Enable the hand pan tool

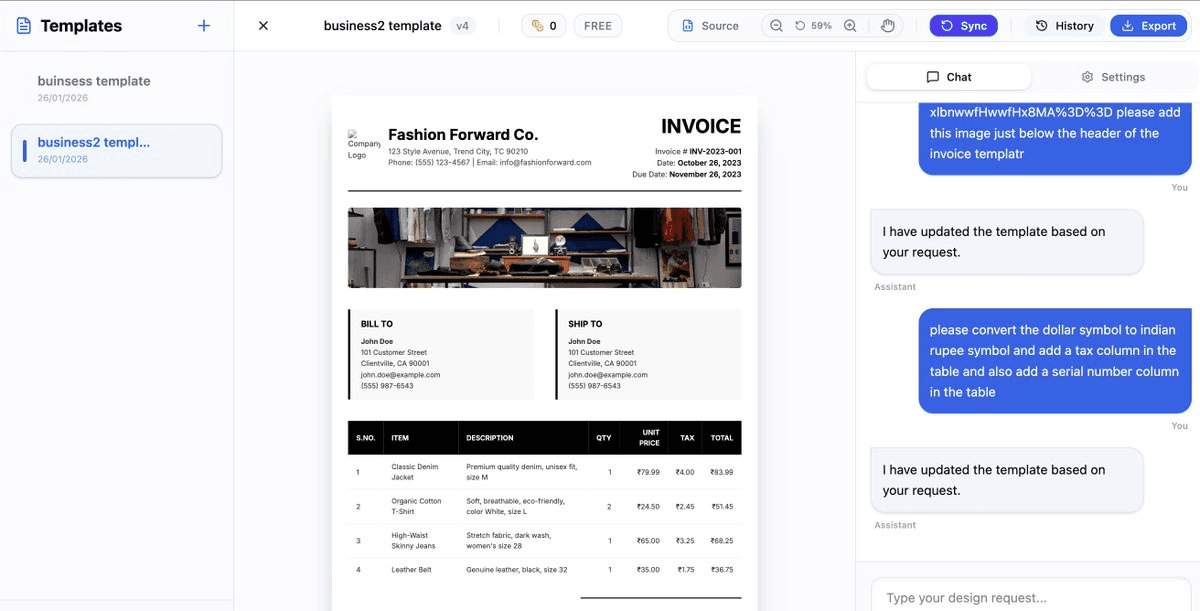(889, 26)
